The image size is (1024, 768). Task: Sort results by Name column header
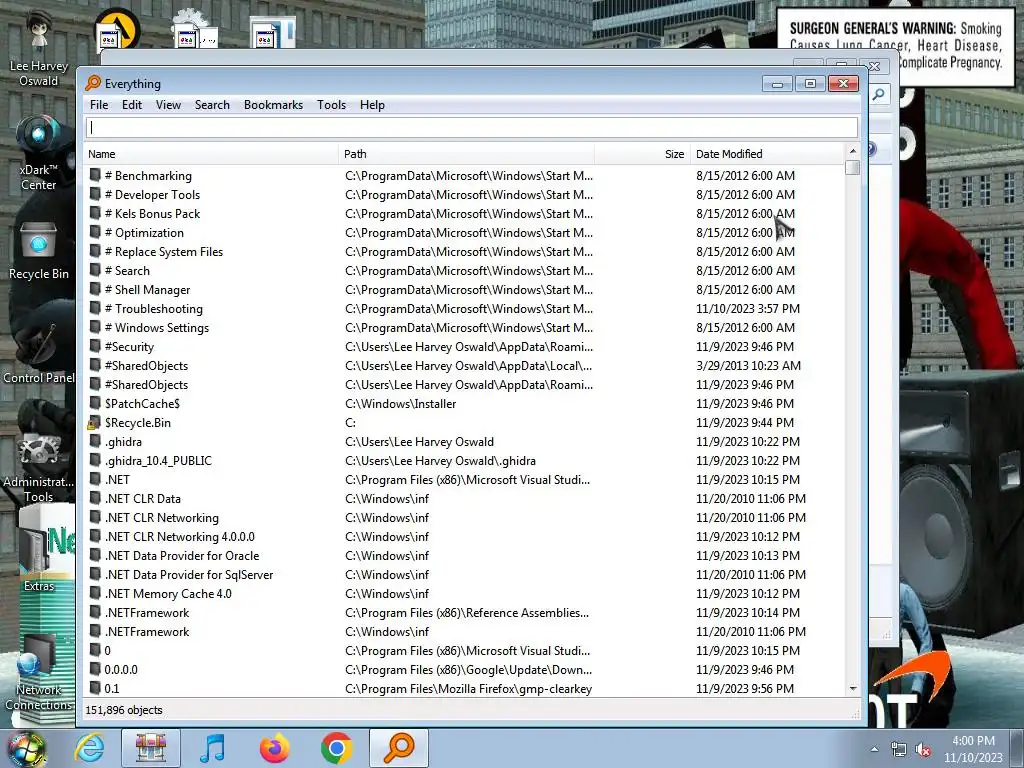pos(212,154)
